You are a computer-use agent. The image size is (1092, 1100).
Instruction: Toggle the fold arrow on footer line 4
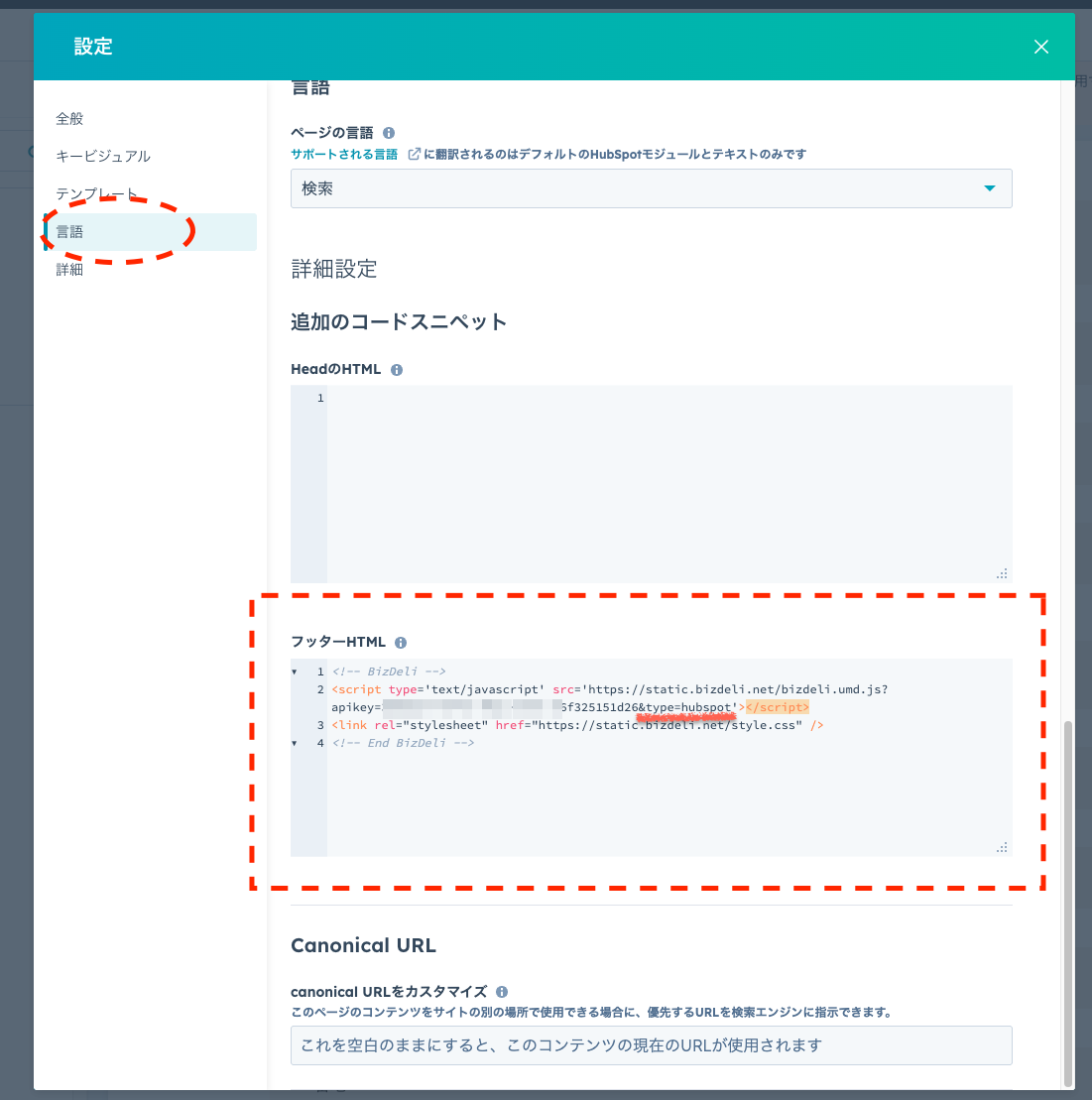point(295,744)
